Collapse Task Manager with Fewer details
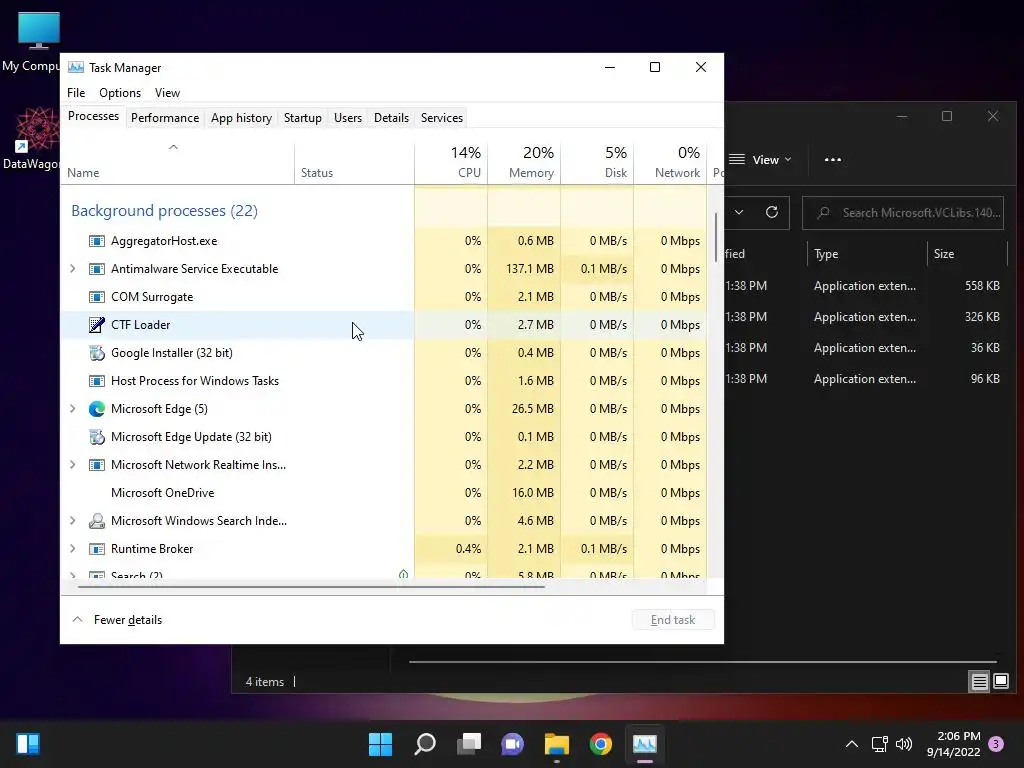Image resolution: width=1024 pixels, height=768 pixels. pos(117,620)
